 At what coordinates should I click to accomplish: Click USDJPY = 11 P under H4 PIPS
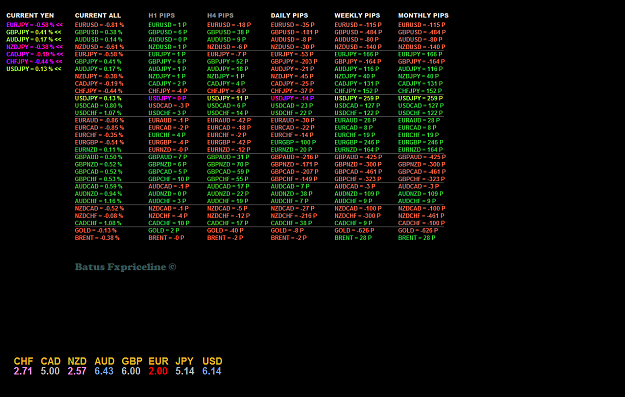[x=228, y=98]
